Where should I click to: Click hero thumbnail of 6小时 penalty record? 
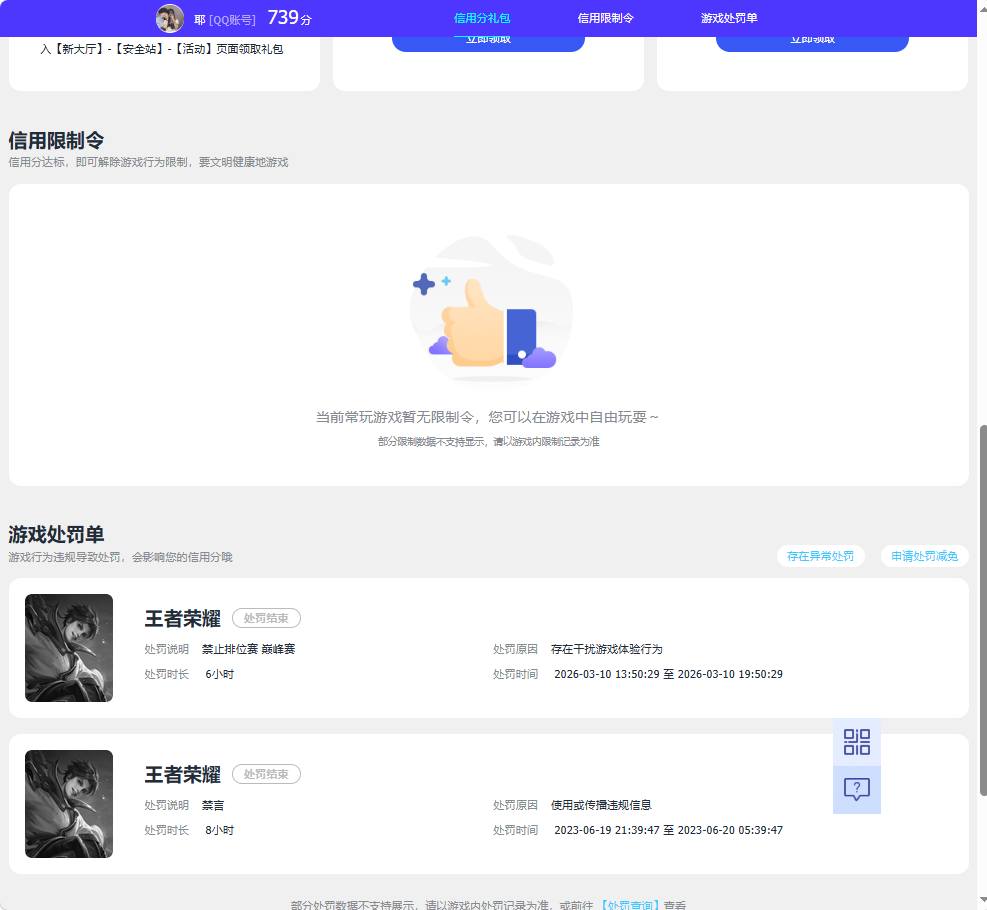69,648
